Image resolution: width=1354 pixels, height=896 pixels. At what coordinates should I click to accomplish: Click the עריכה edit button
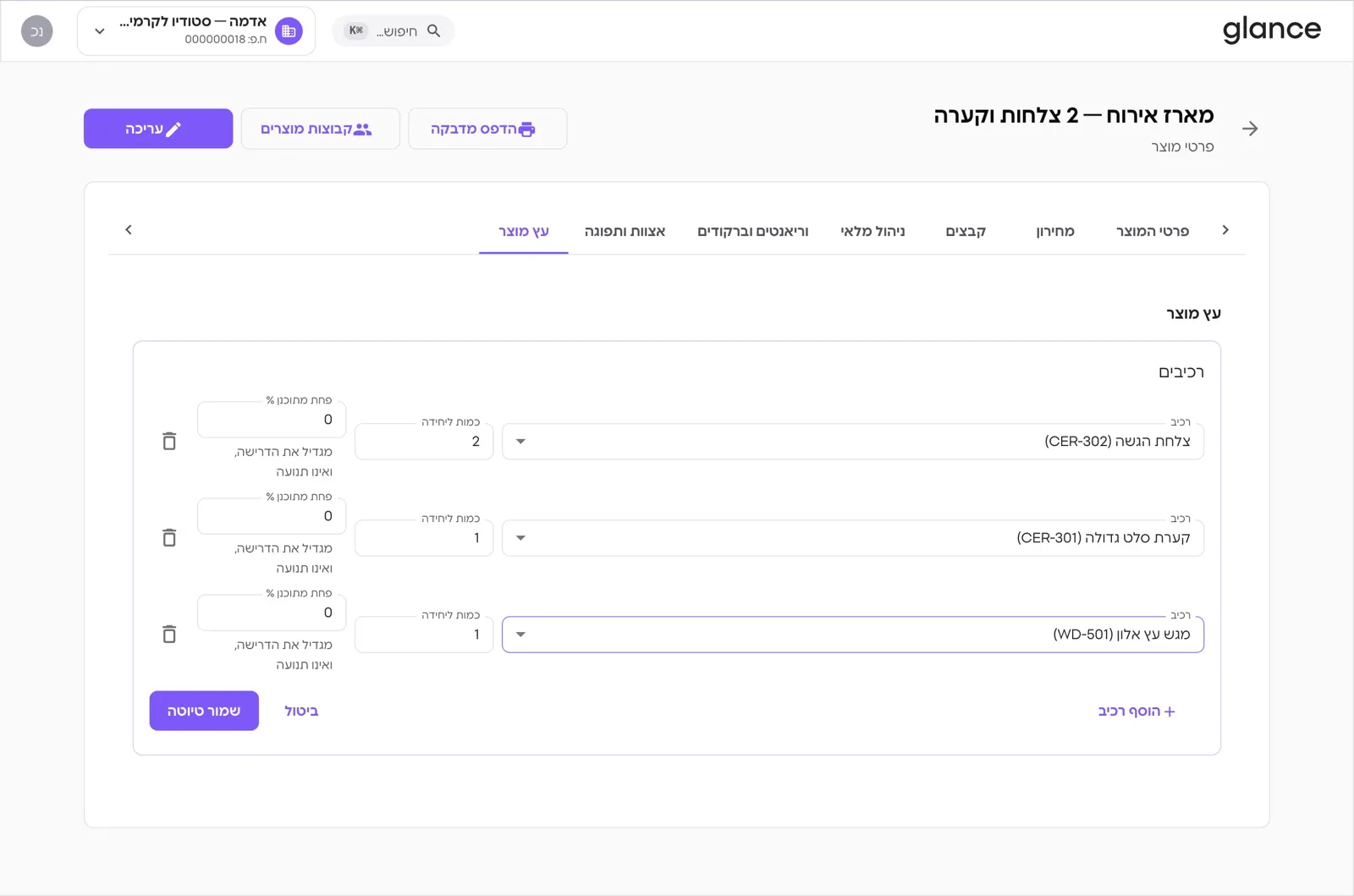[158, 129]
